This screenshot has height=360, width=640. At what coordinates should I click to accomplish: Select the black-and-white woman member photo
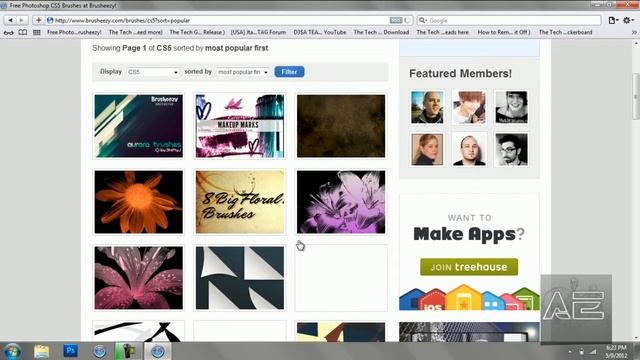pos(511,107)
